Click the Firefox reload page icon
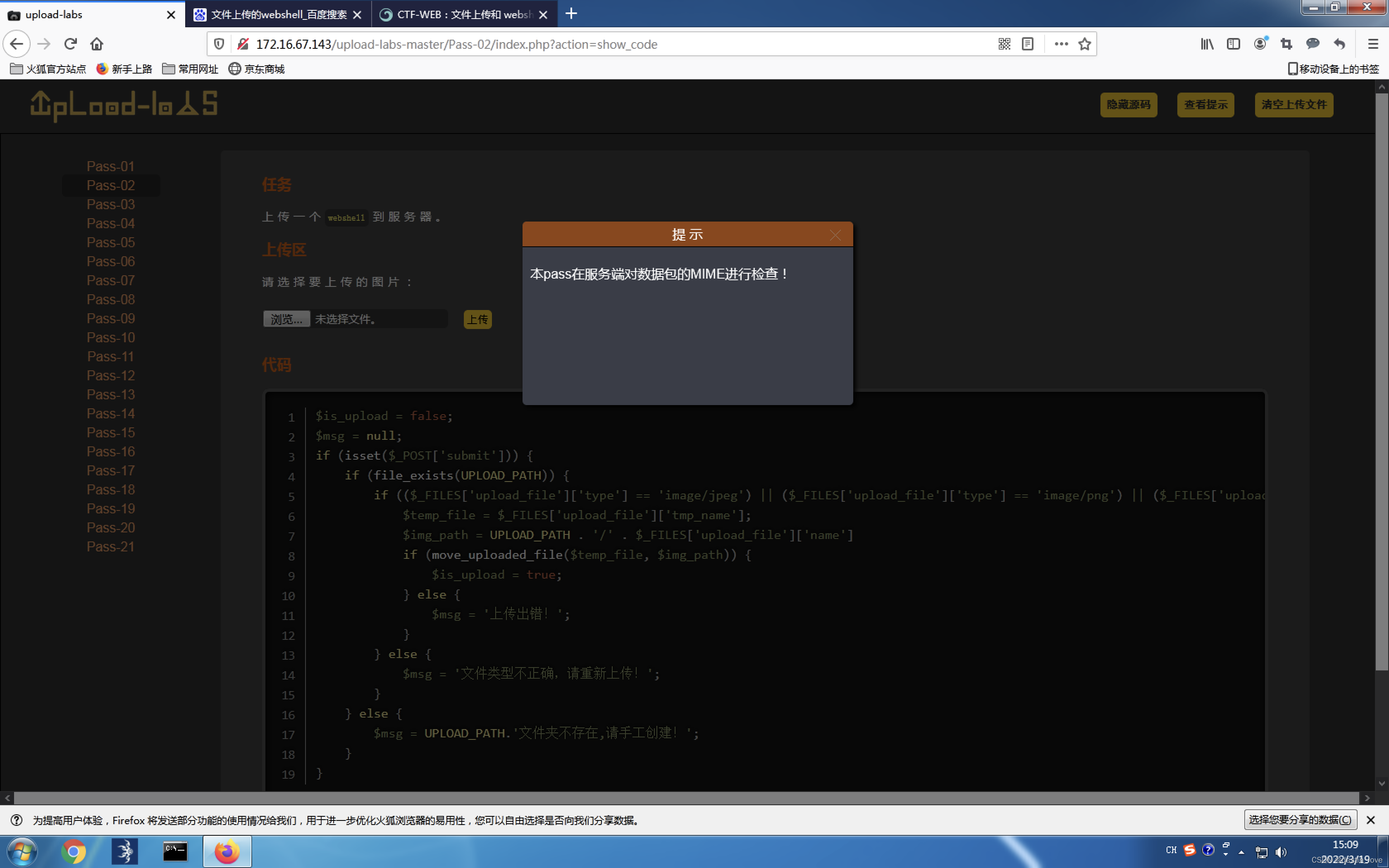 [70, 44]
